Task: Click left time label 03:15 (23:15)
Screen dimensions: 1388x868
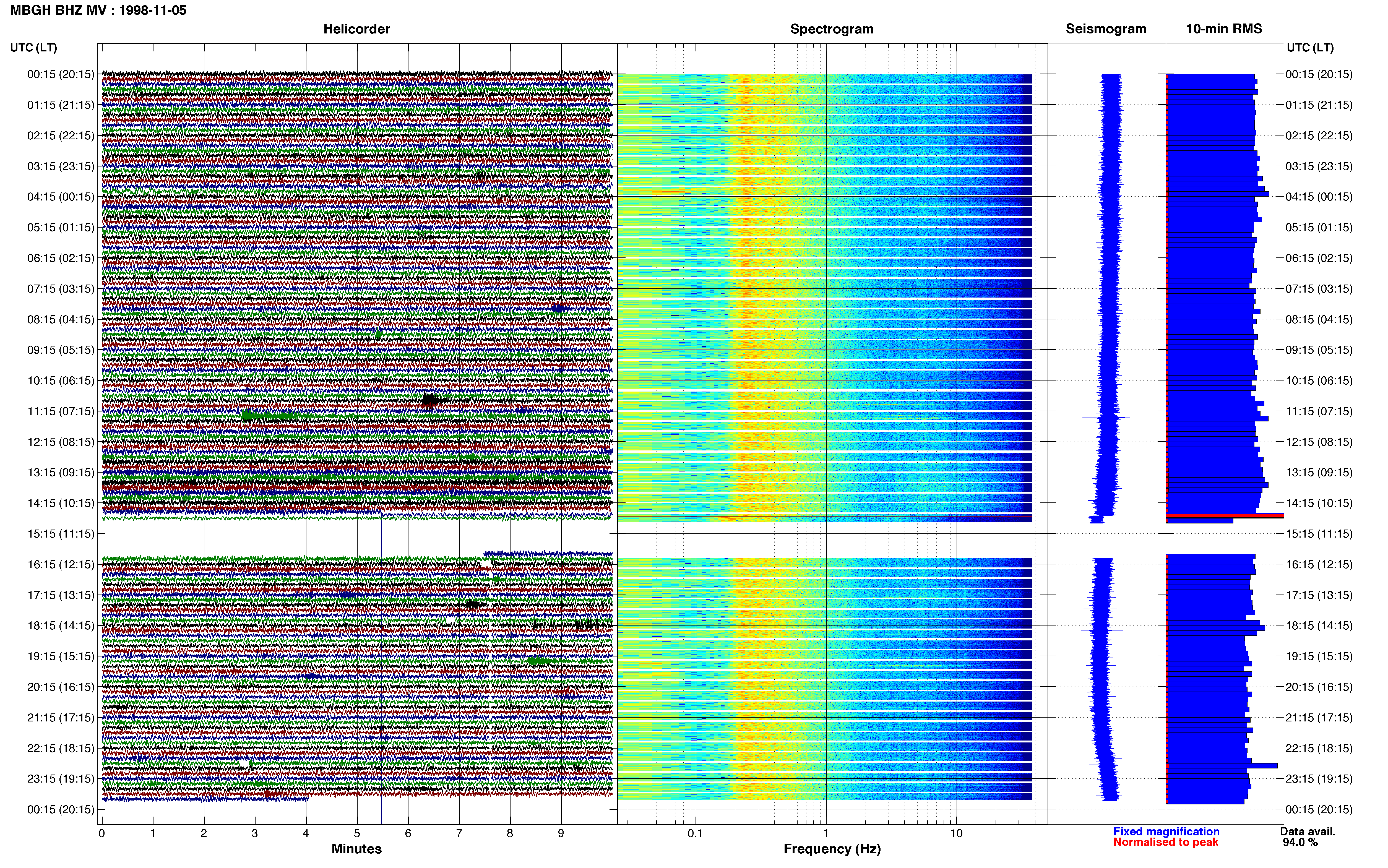Action: [x=60, y=166]
